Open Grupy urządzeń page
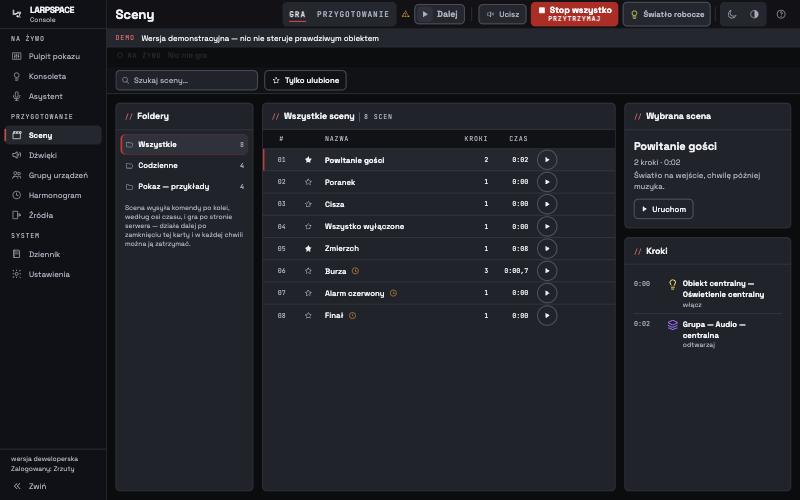800x500 pixels. [53, 175]
